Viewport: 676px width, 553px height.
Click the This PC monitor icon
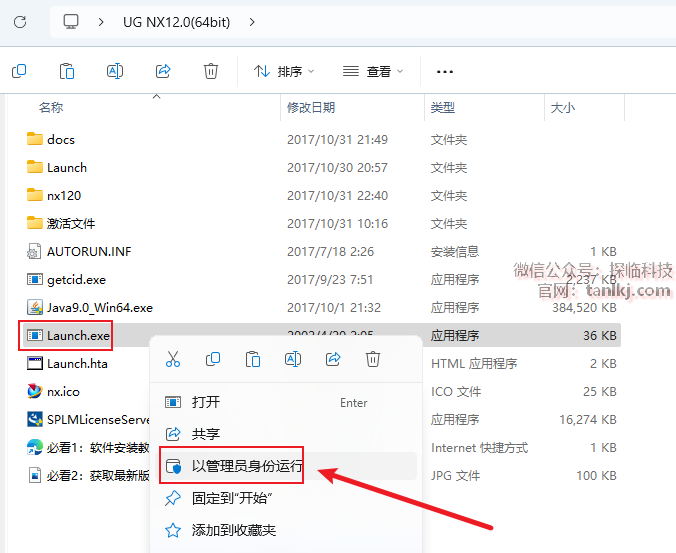[71, 21]
